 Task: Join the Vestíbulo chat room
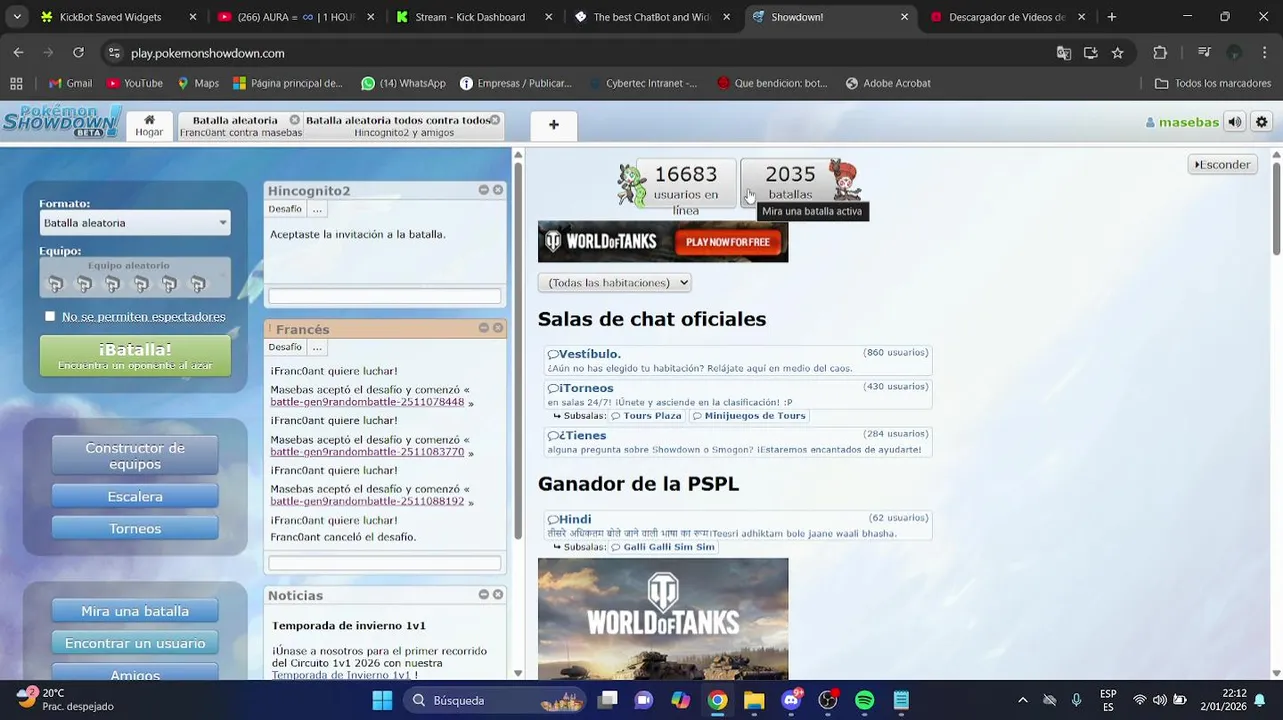(x=738, y=360)
